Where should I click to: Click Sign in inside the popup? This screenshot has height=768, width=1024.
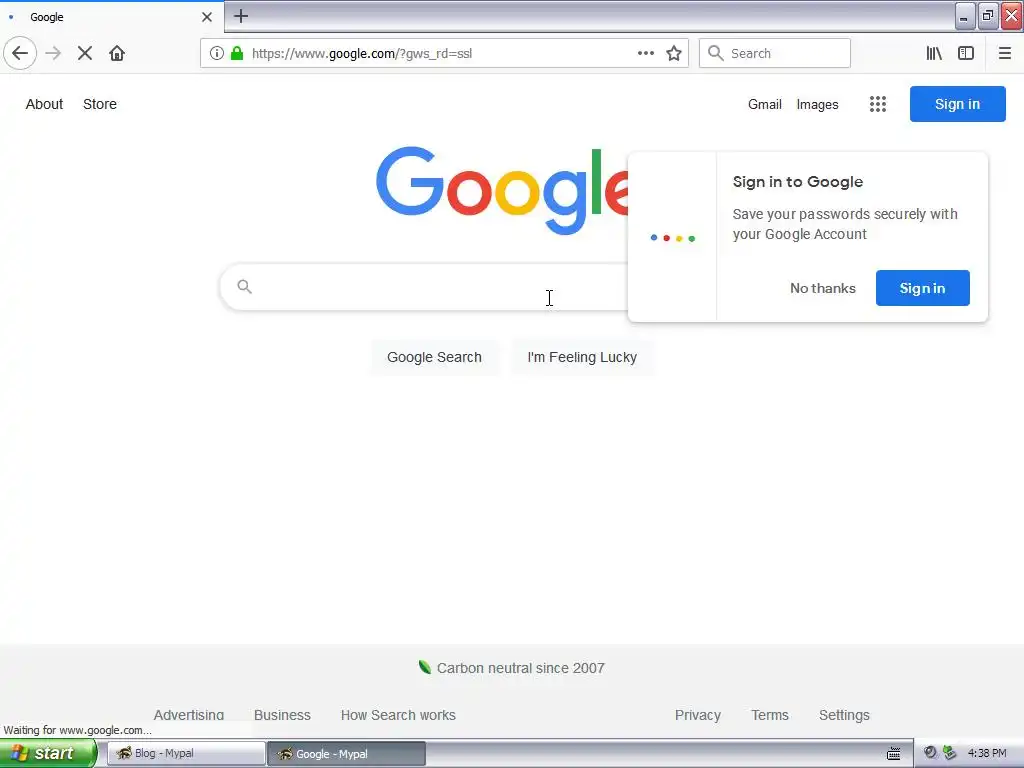922,288
